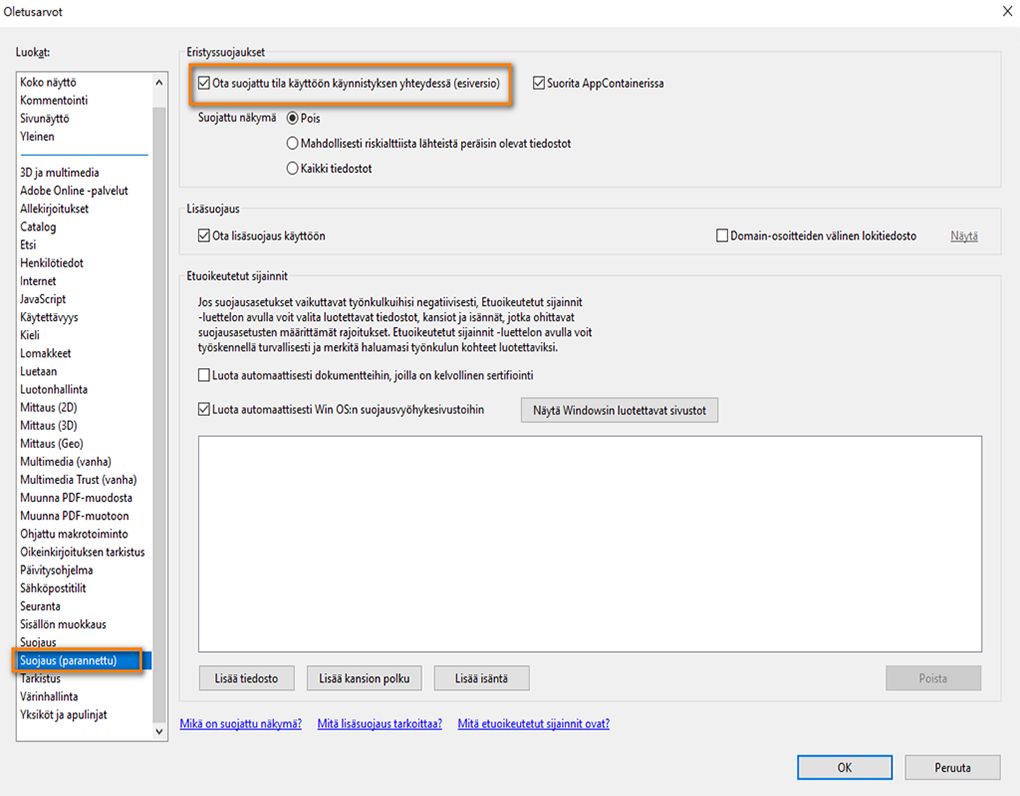Toggle 'Luota automaattisesti Win OS:n suojausvyöhykesivustoihin' checkbox
The height and width of the screenshot is (796, 1020).
204,410
